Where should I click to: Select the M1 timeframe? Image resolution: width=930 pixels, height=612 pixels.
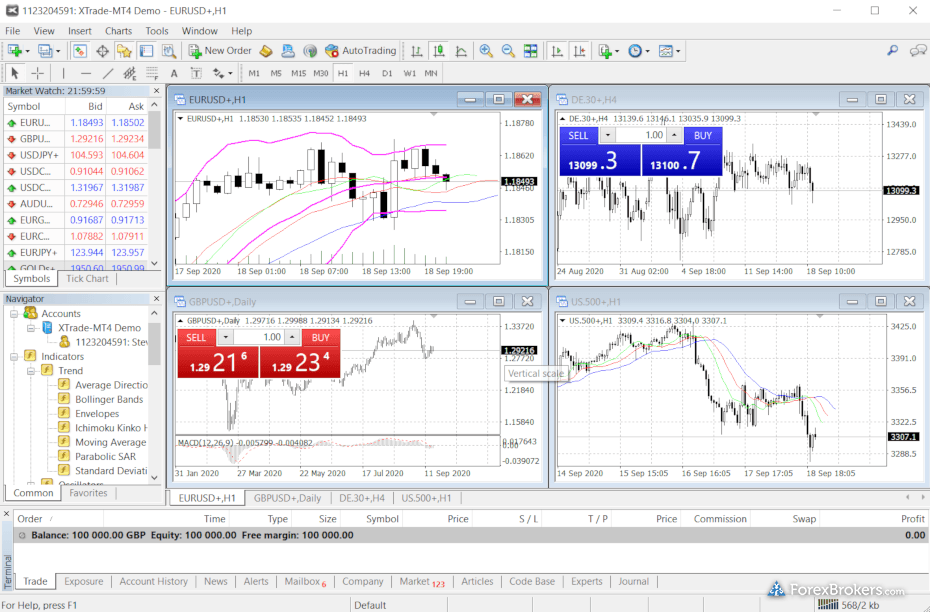[x=254, y=73]
